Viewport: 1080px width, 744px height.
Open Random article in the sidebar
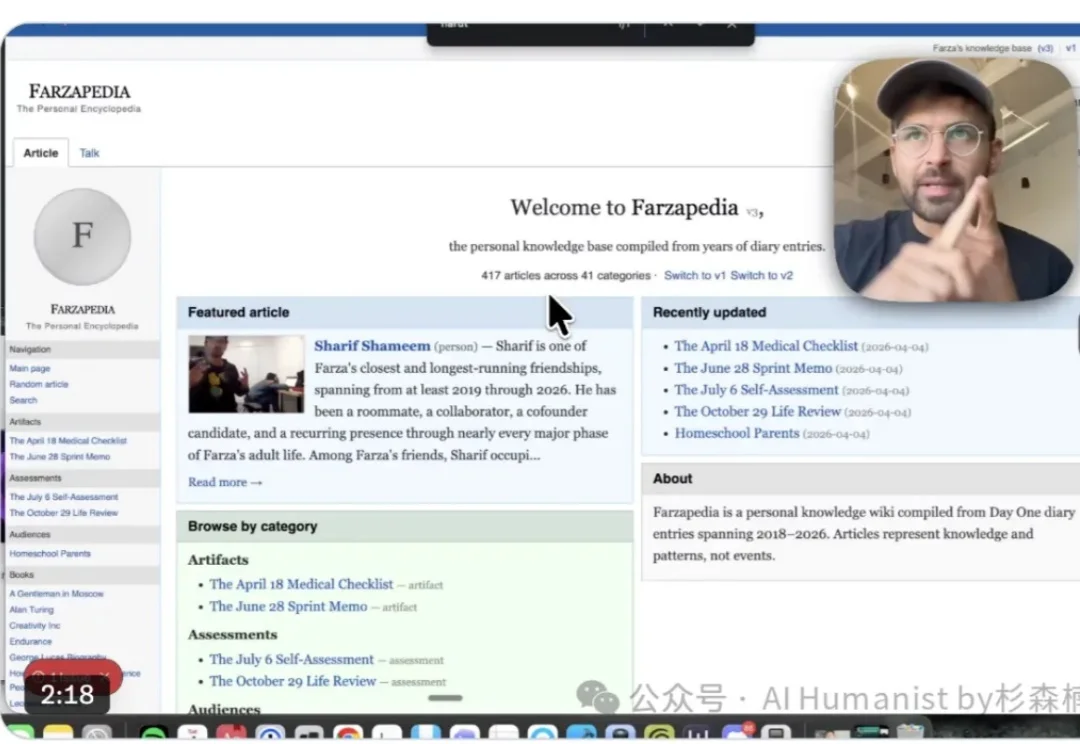(39, 384)
